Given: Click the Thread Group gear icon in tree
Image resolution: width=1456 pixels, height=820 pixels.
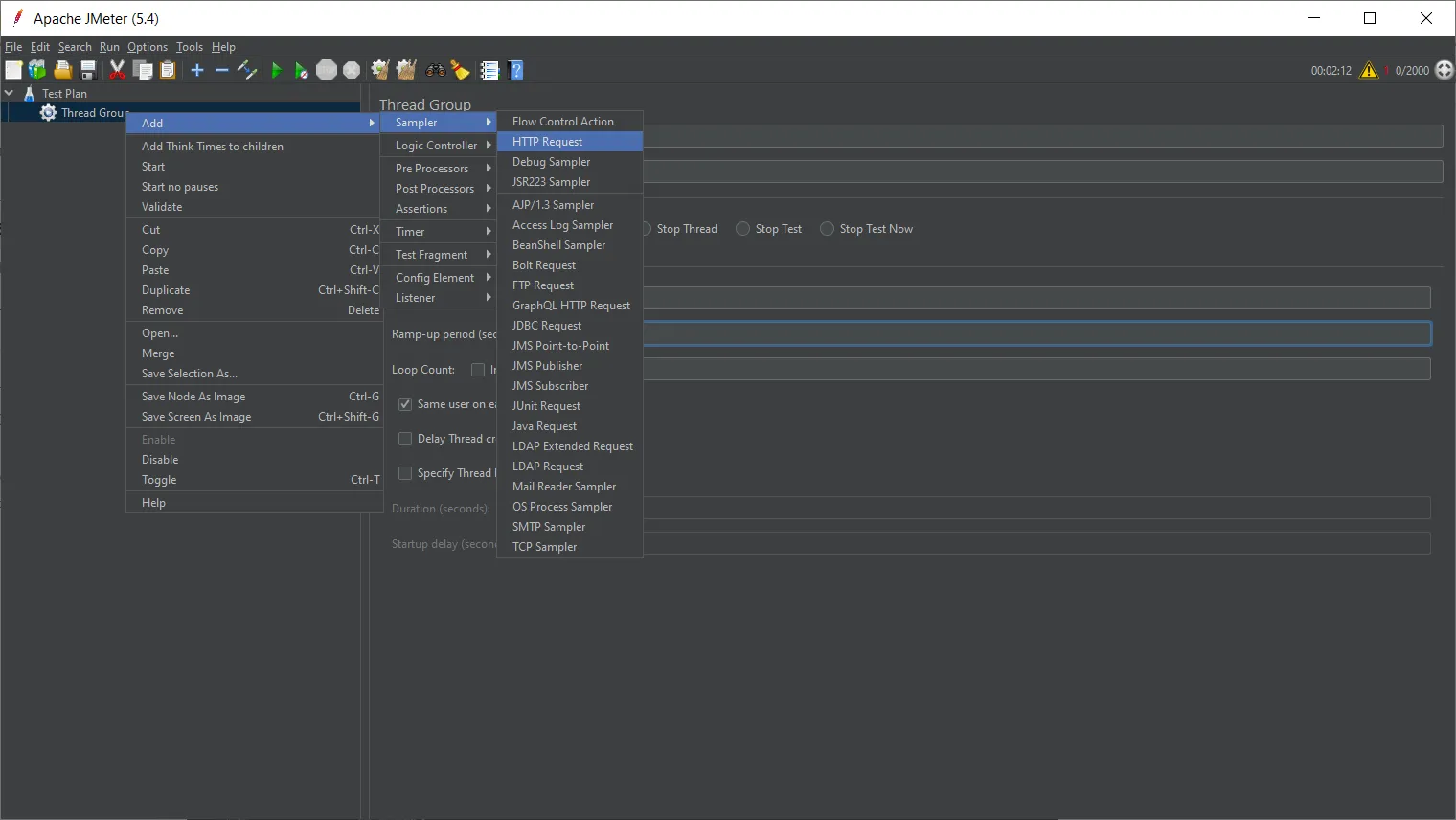Looking at the screenshot, I should point(48,112).
